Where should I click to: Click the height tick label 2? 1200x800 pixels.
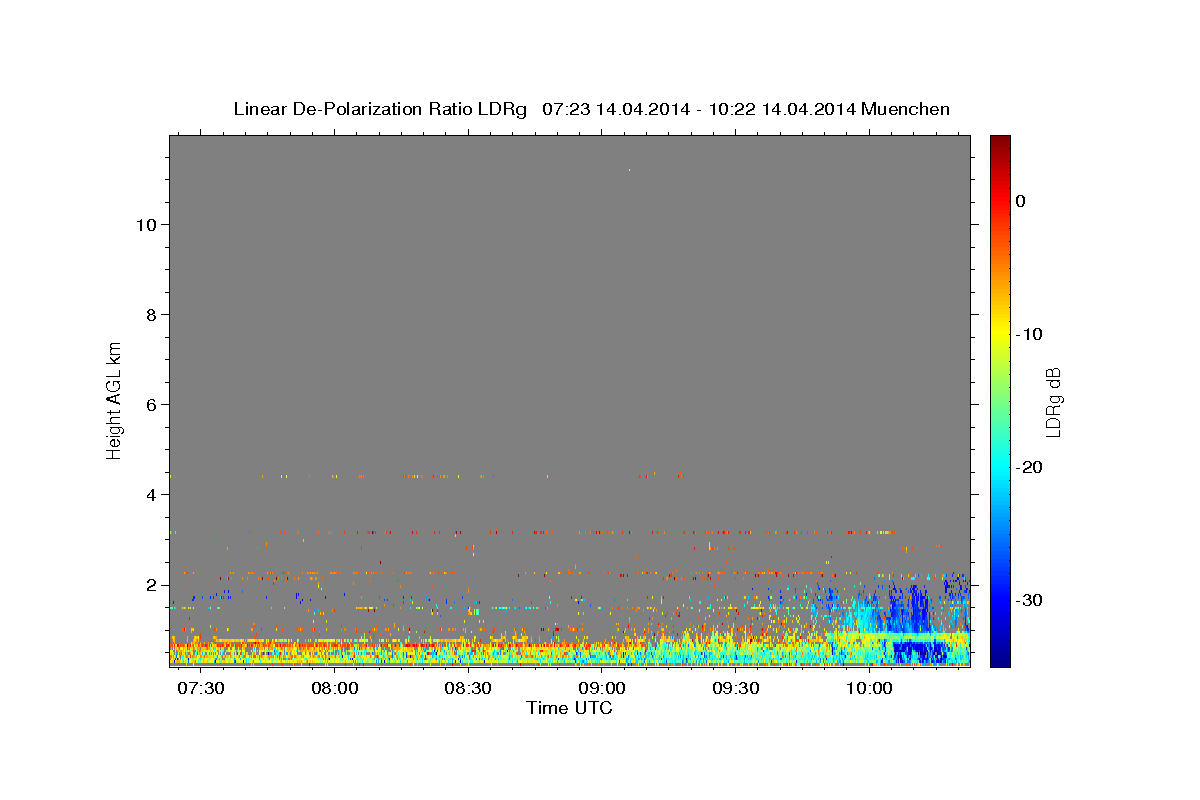[152, 585]
